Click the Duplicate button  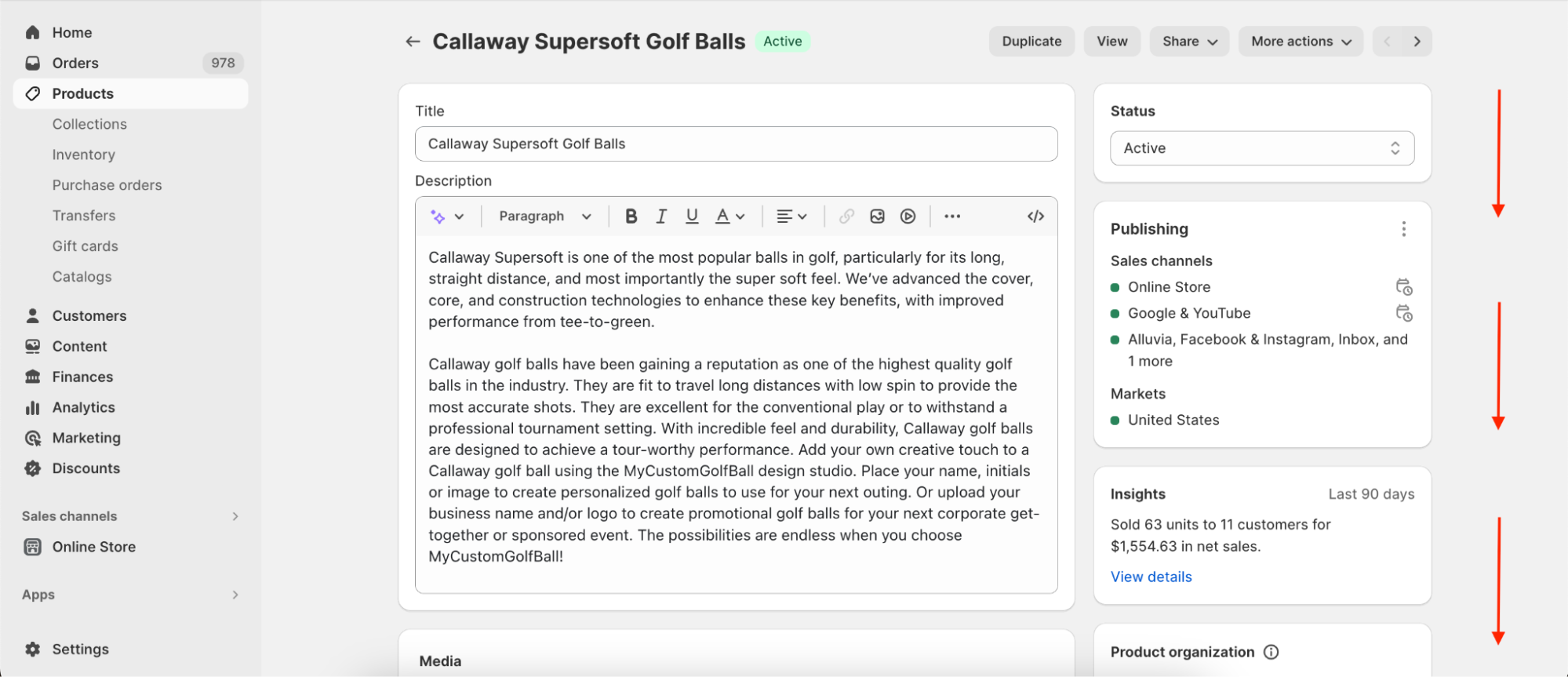1031,42
